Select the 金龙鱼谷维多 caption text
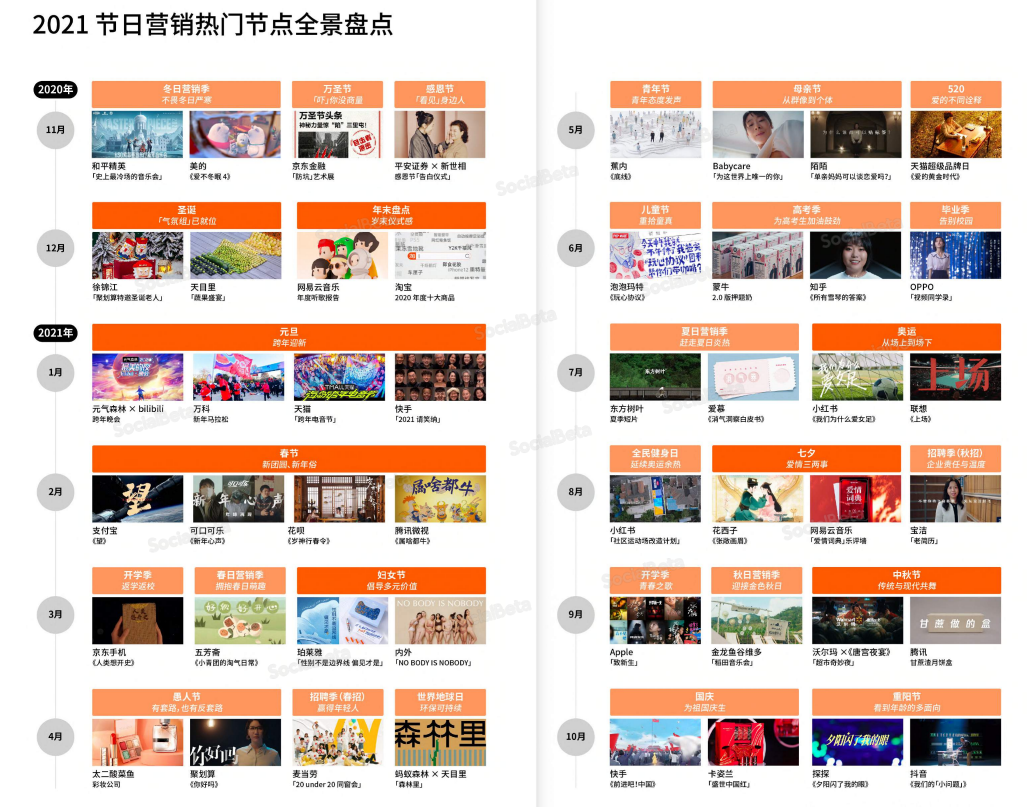 pyautogui.click(x=736, y=652)
